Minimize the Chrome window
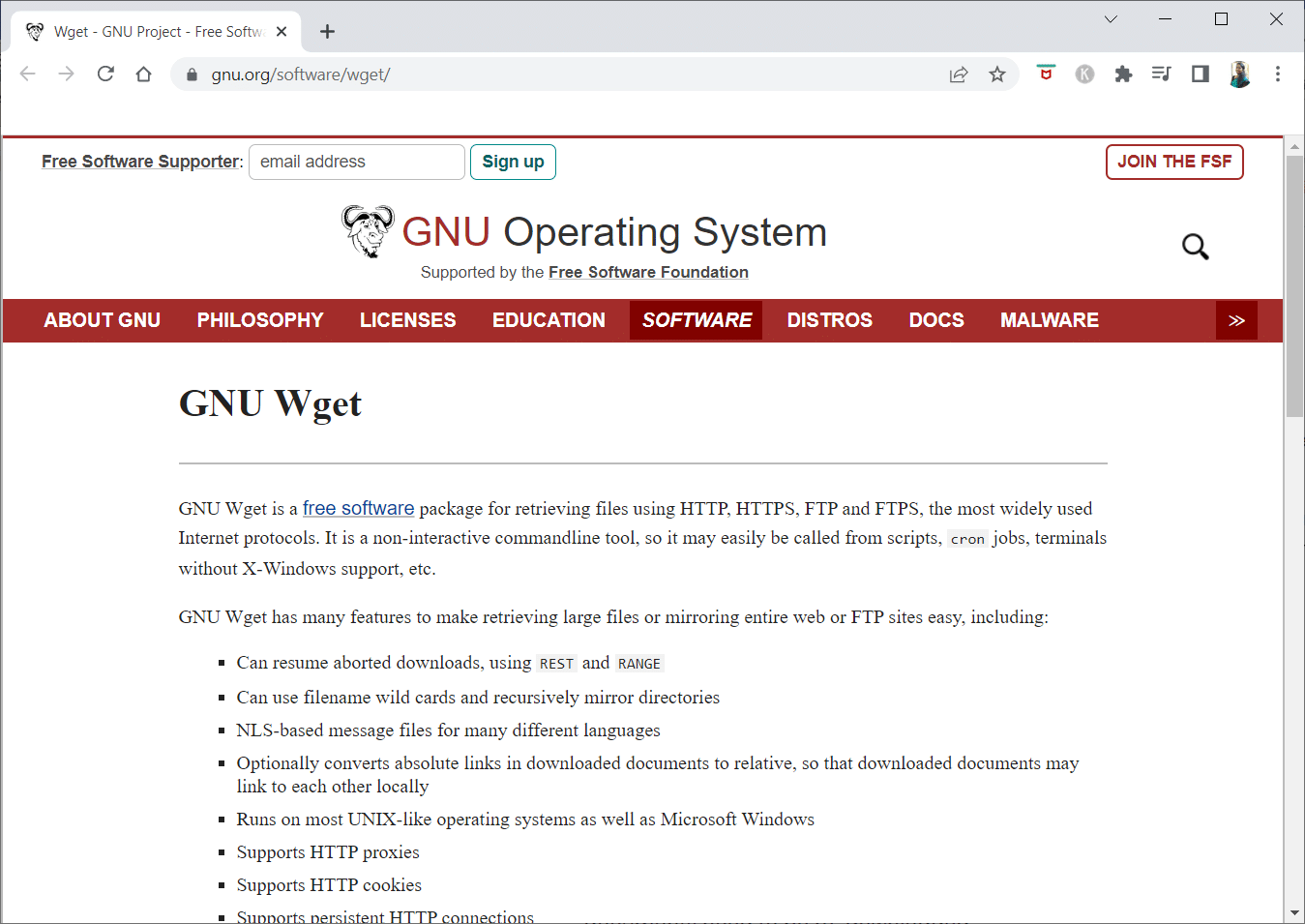Viewport: 1305px width, 924px height. coord(1166,19)
